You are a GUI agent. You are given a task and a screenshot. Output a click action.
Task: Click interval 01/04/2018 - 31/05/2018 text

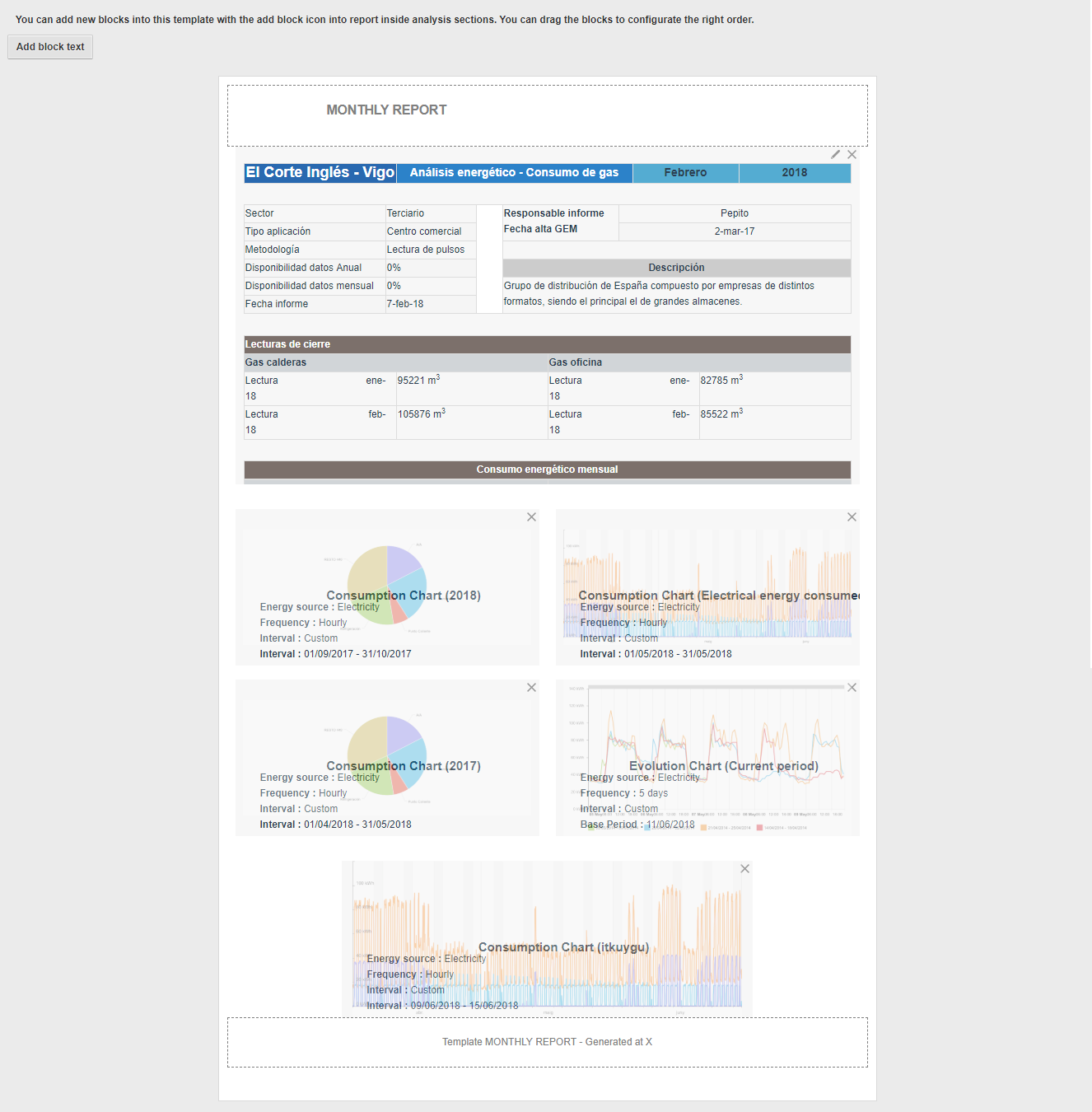(336, 825)
